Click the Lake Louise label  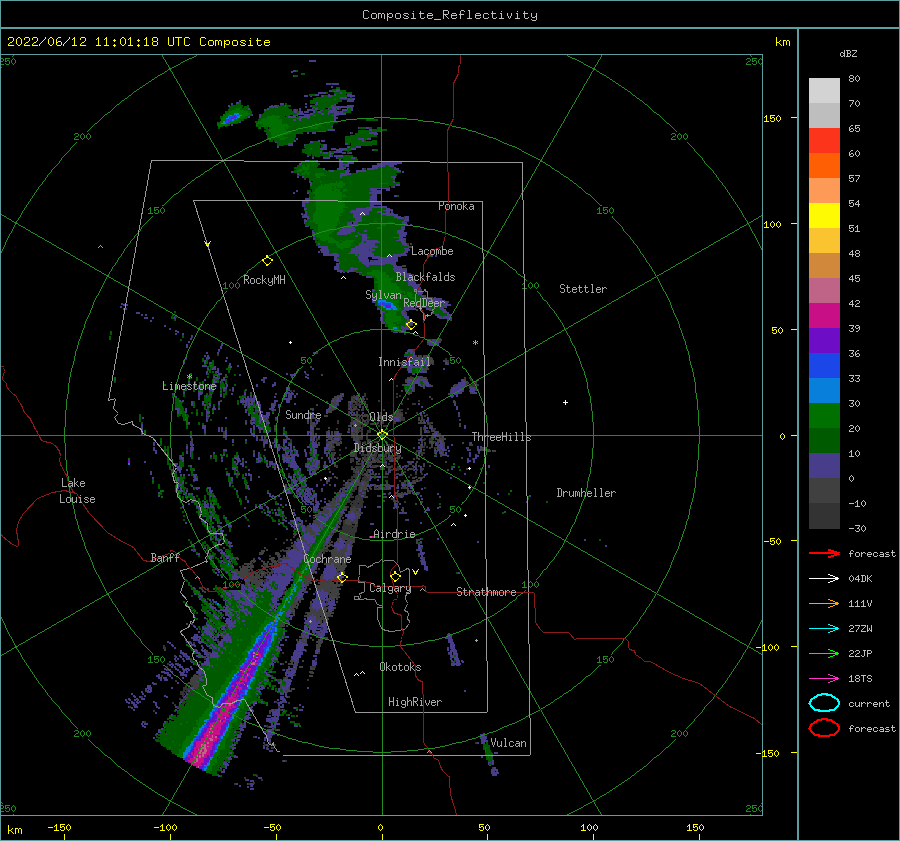click(x=77, y=491)
